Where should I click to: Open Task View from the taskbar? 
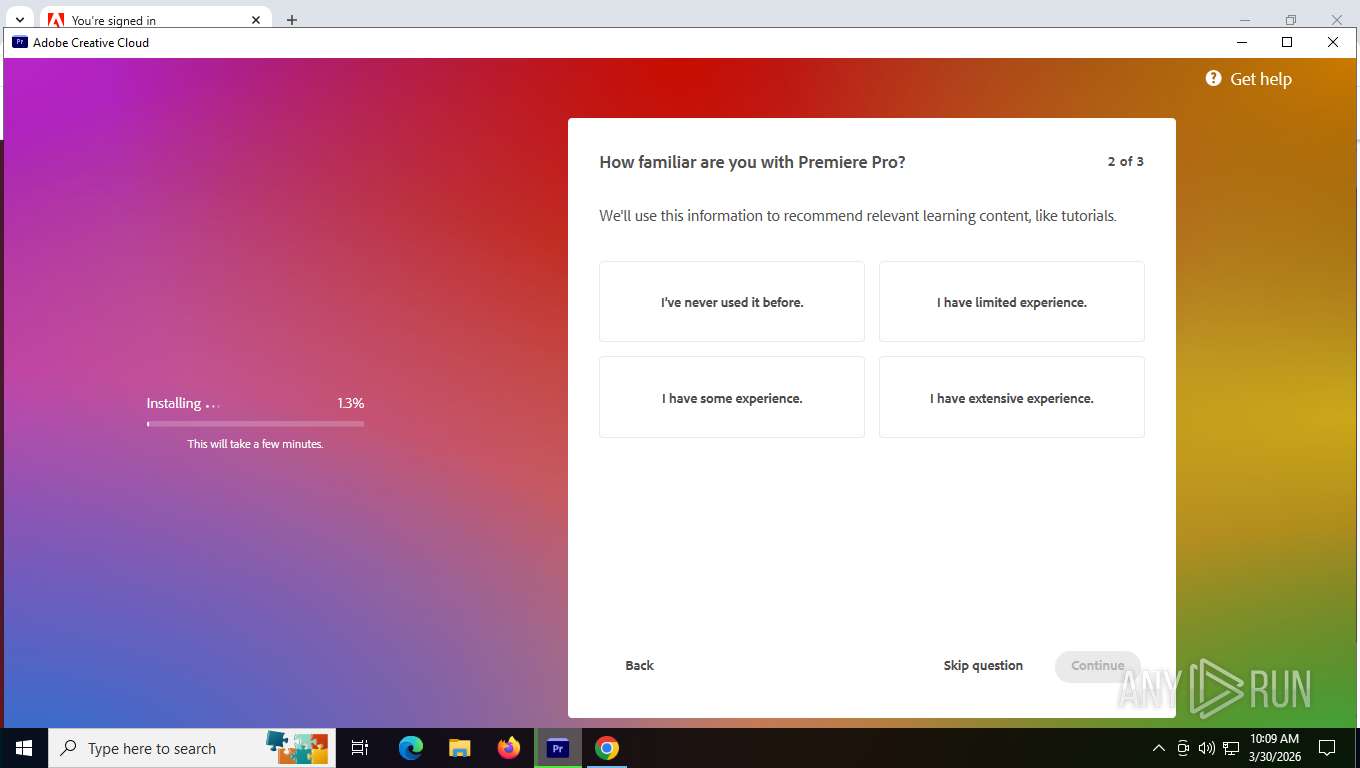click(360, 748)
